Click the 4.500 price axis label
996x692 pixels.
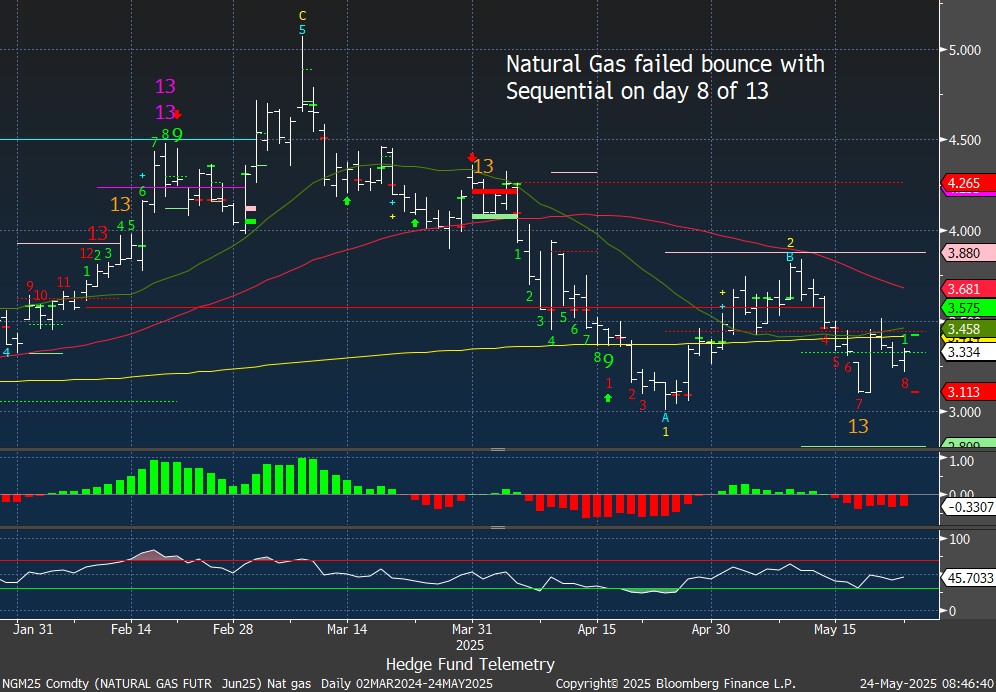tap(963, 140)
